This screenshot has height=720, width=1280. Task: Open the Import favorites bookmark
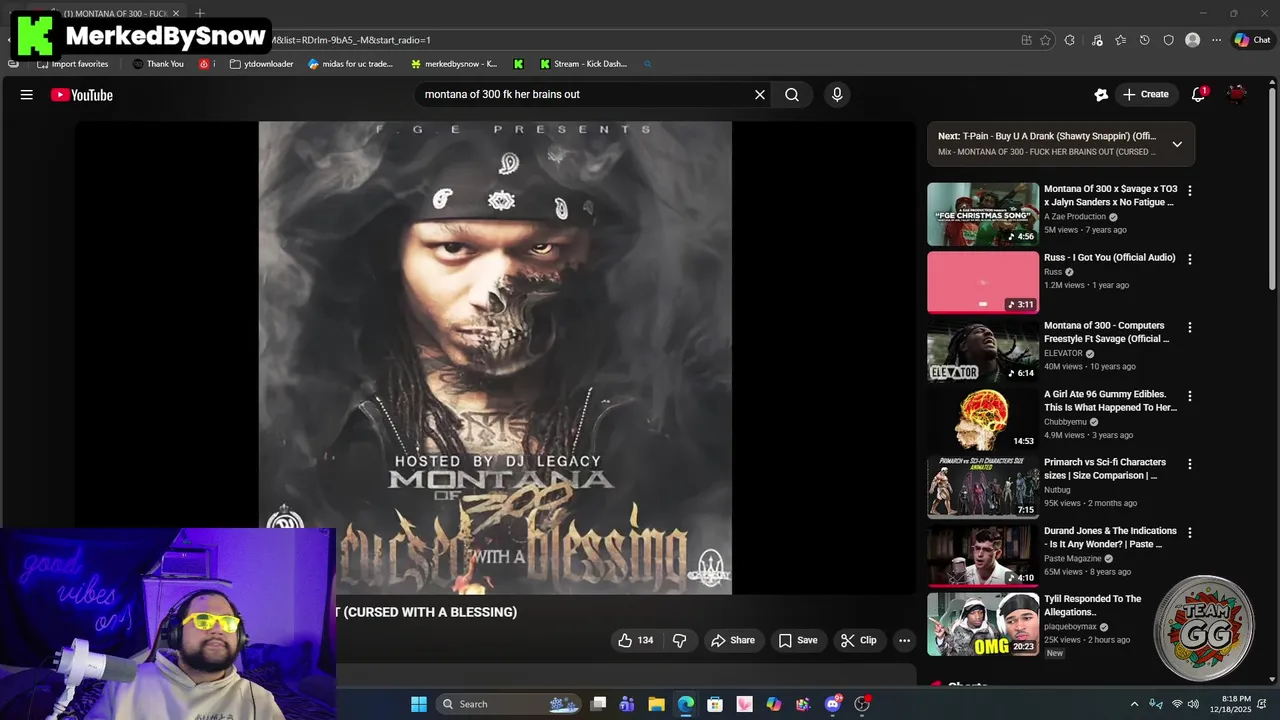(x=72, y=64)
